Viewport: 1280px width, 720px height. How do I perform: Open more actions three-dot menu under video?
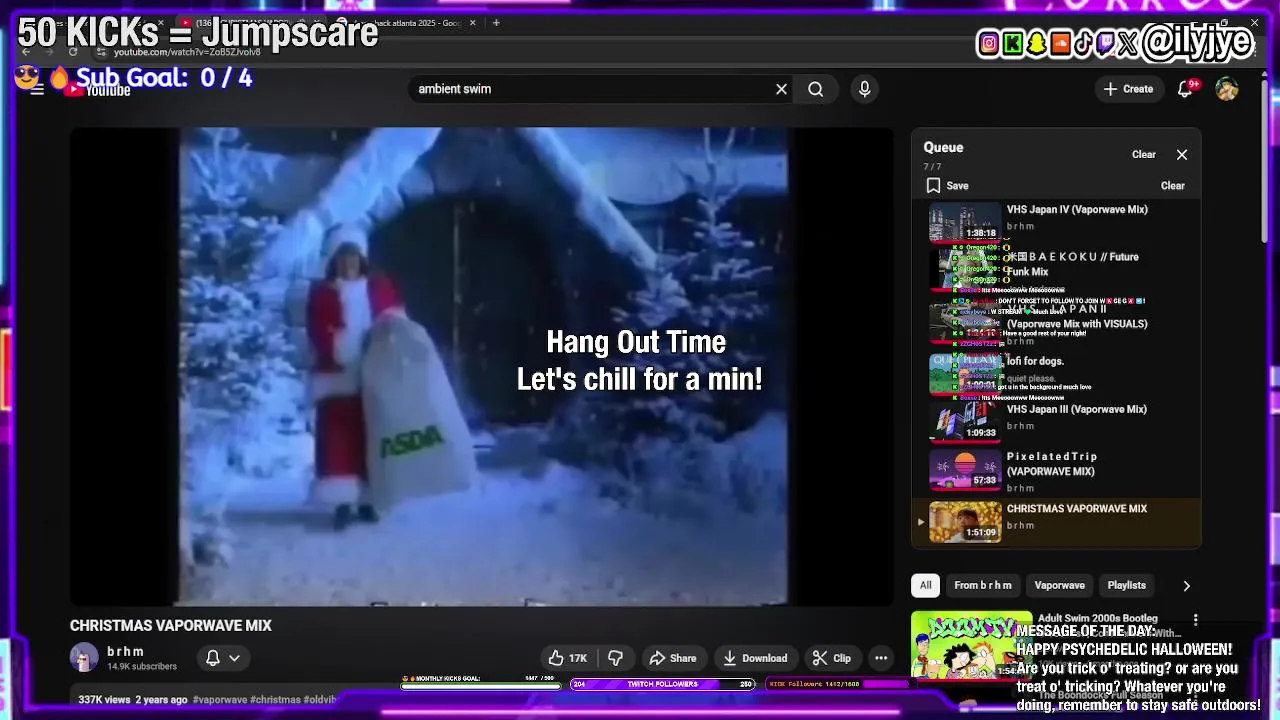coord(881,658)
